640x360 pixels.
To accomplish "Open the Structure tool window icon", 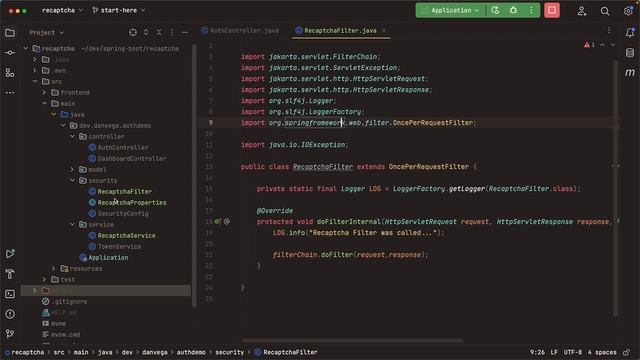I will pos(10,73).
